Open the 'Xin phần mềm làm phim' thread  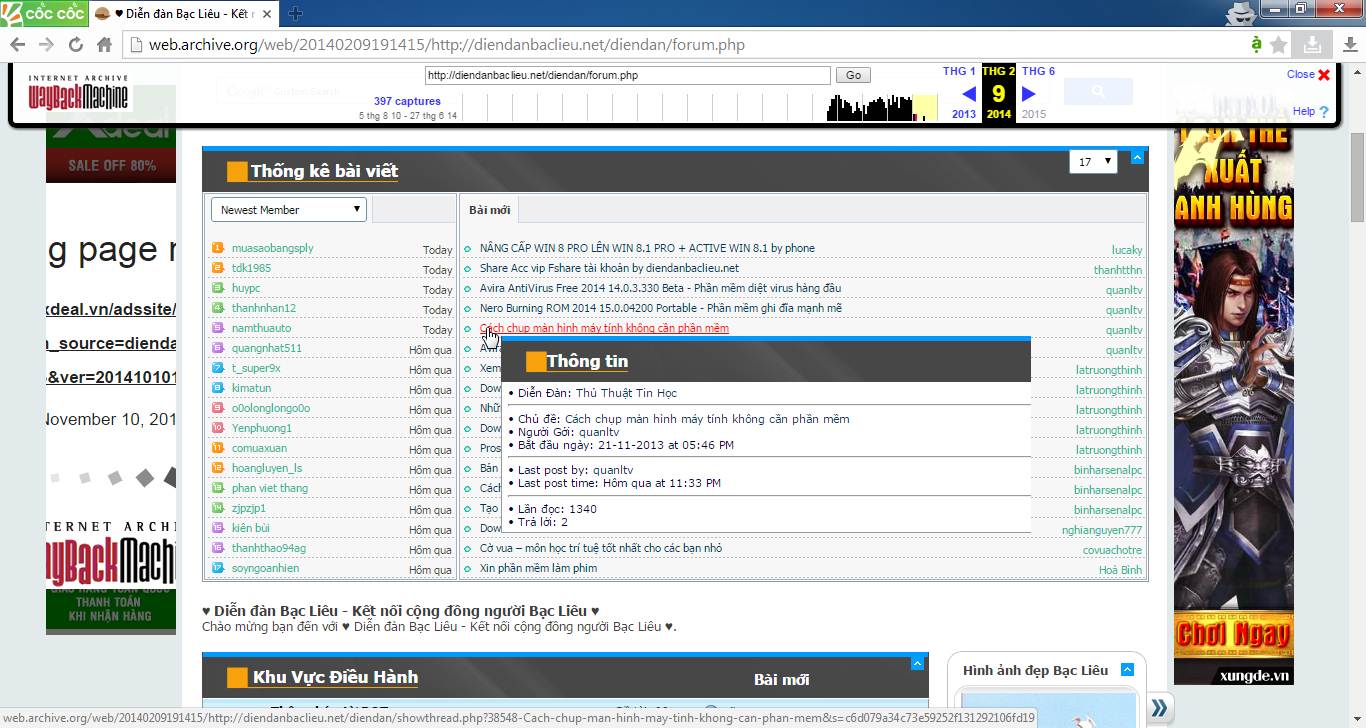point(538,568)
